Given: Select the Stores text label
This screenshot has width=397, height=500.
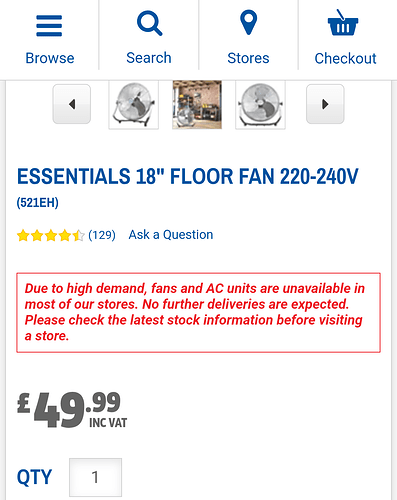Looking at the screenshot, I should [248, 58].
